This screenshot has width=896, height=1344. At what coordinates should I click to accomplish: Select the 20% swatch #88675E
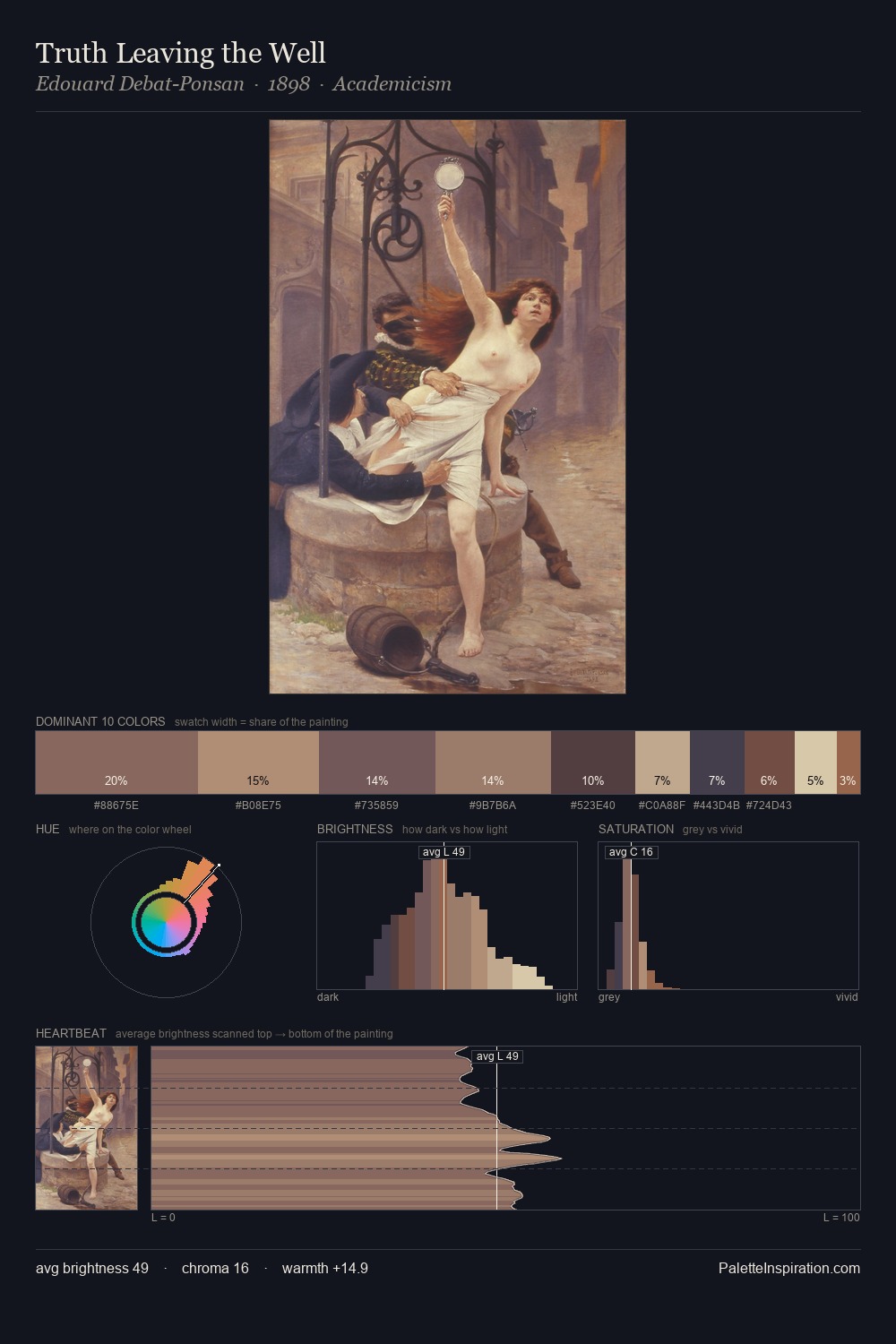[116, 762]
